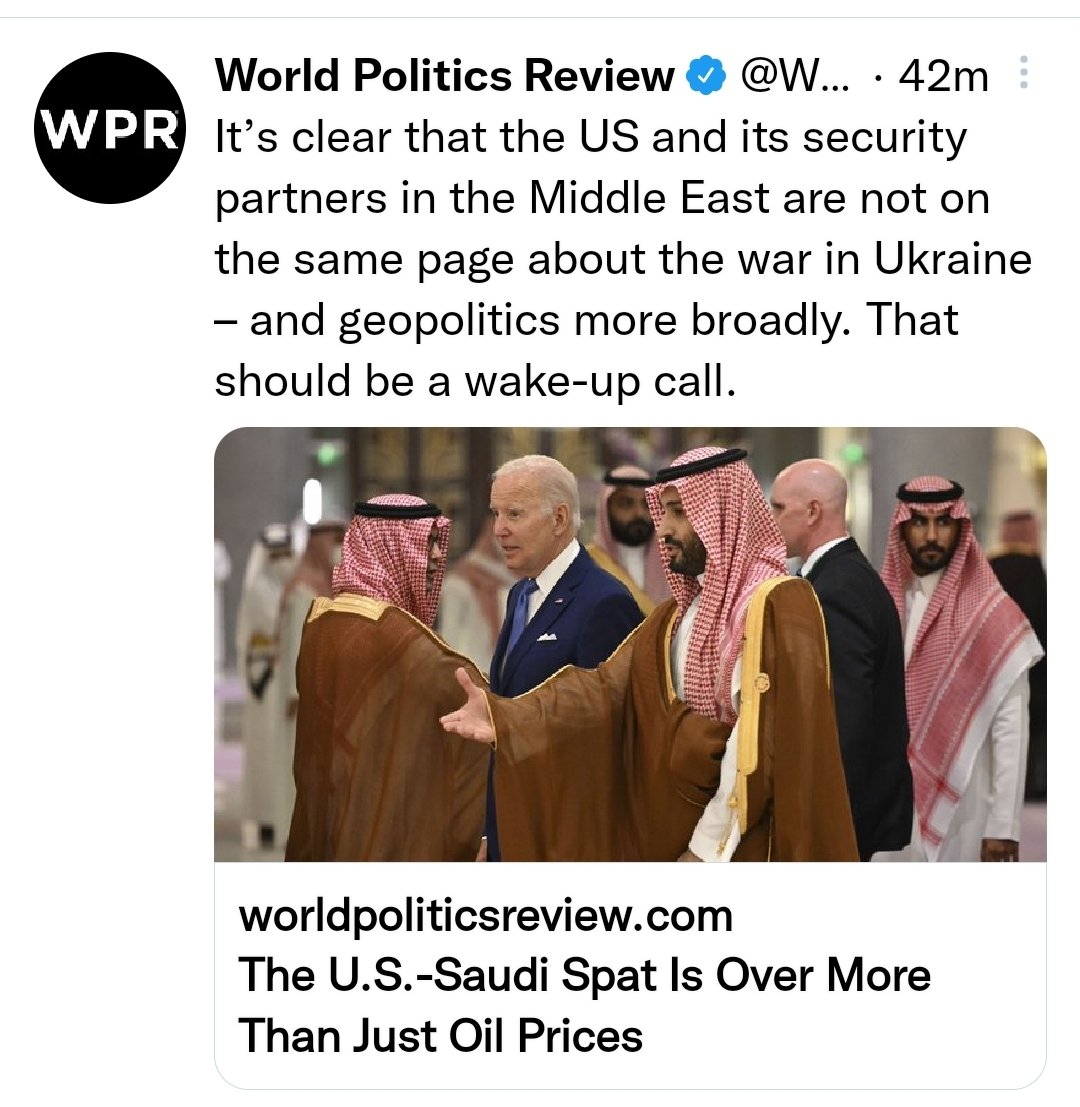Click the wake-up call sentence
Viewport: 1080px width, 1107px height.
tap(475, 381)
